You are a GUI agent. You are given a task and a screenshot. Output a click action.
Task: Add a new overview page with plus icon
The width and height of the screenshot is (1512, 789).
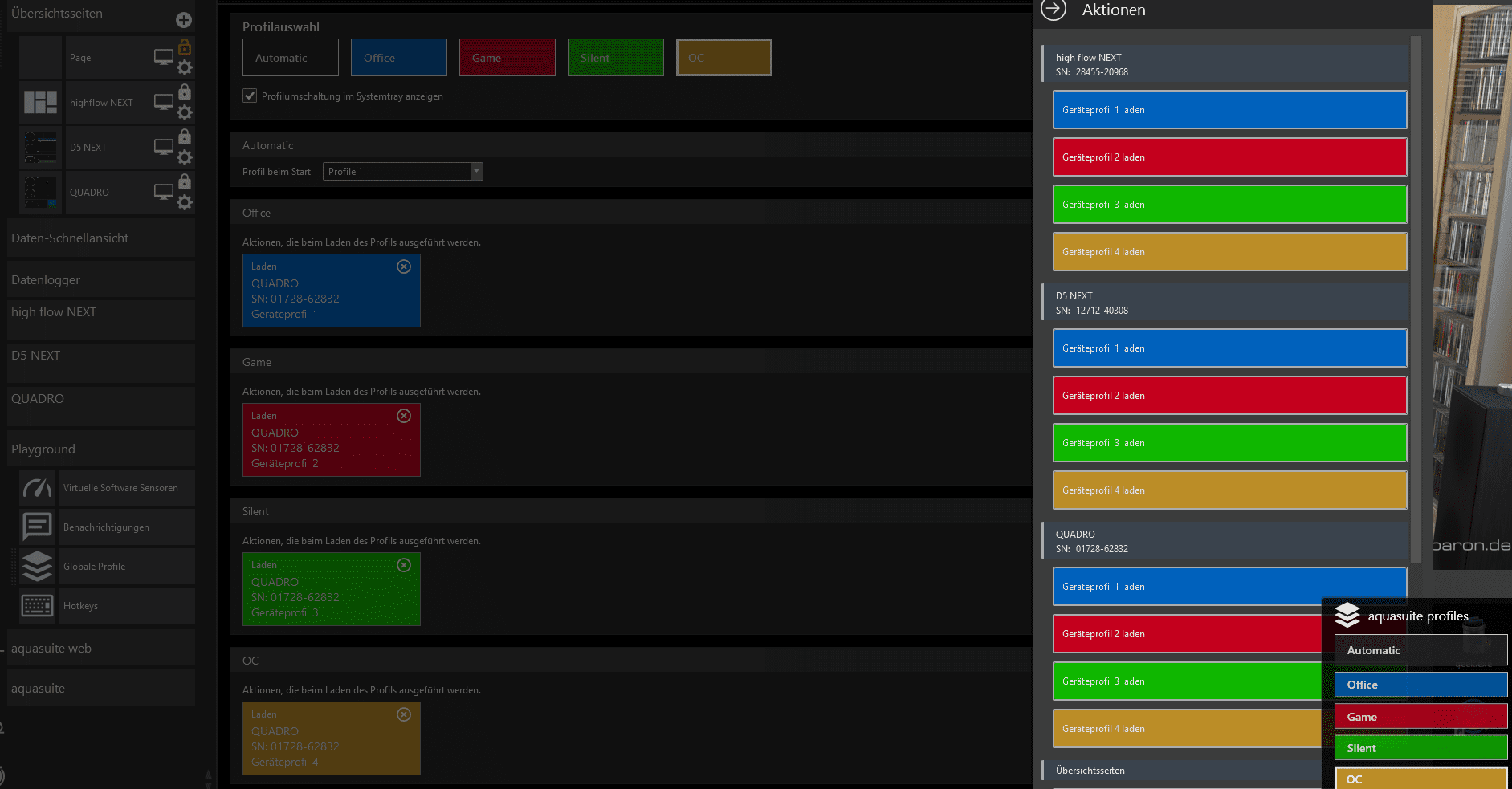[x=184, y=20]
